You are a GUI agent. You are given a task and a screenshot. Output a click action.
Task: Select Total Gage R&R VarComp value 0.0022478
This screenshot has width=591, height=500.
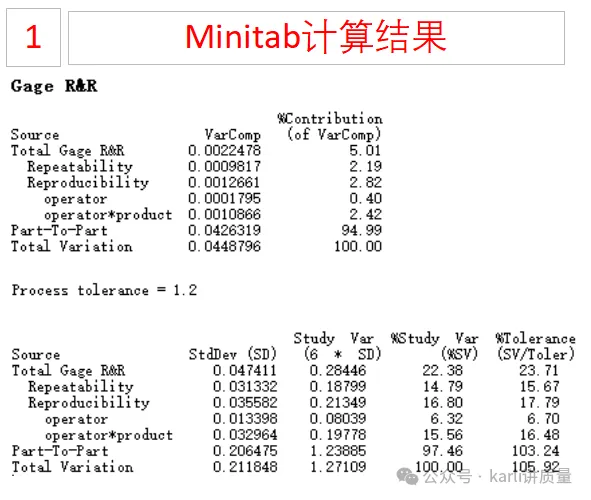(225, 150)
